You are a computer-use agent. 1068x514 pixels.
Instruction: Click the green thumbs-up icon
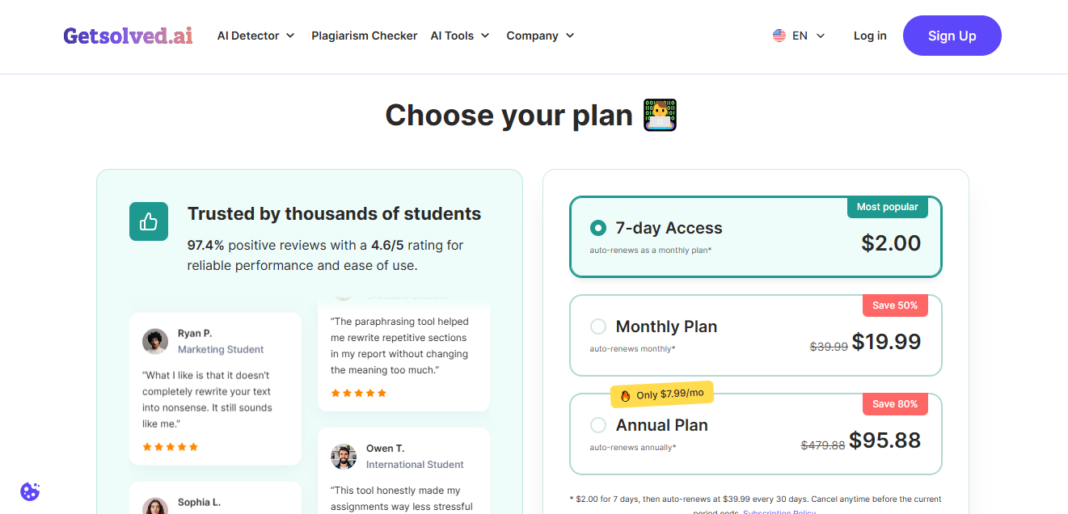point(148,221)
